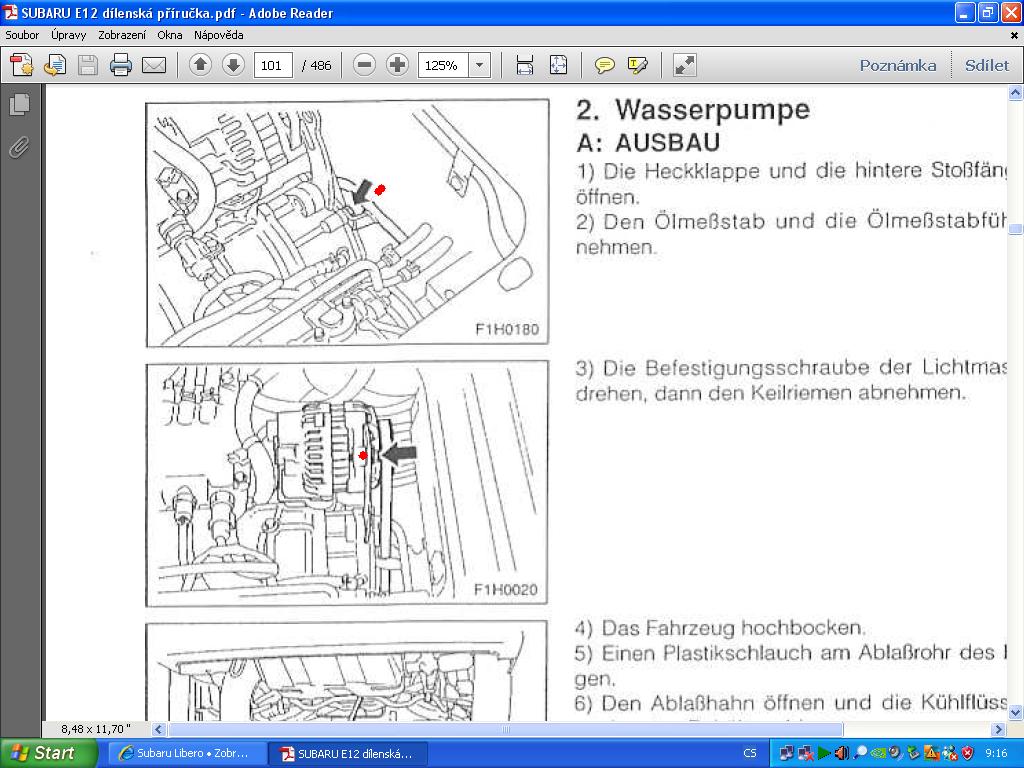This screenshot has width=1024, height=768.
Task: Click the horizontal scrollbar left arrow
Action: pyautogui.click(x=159, y=729)
